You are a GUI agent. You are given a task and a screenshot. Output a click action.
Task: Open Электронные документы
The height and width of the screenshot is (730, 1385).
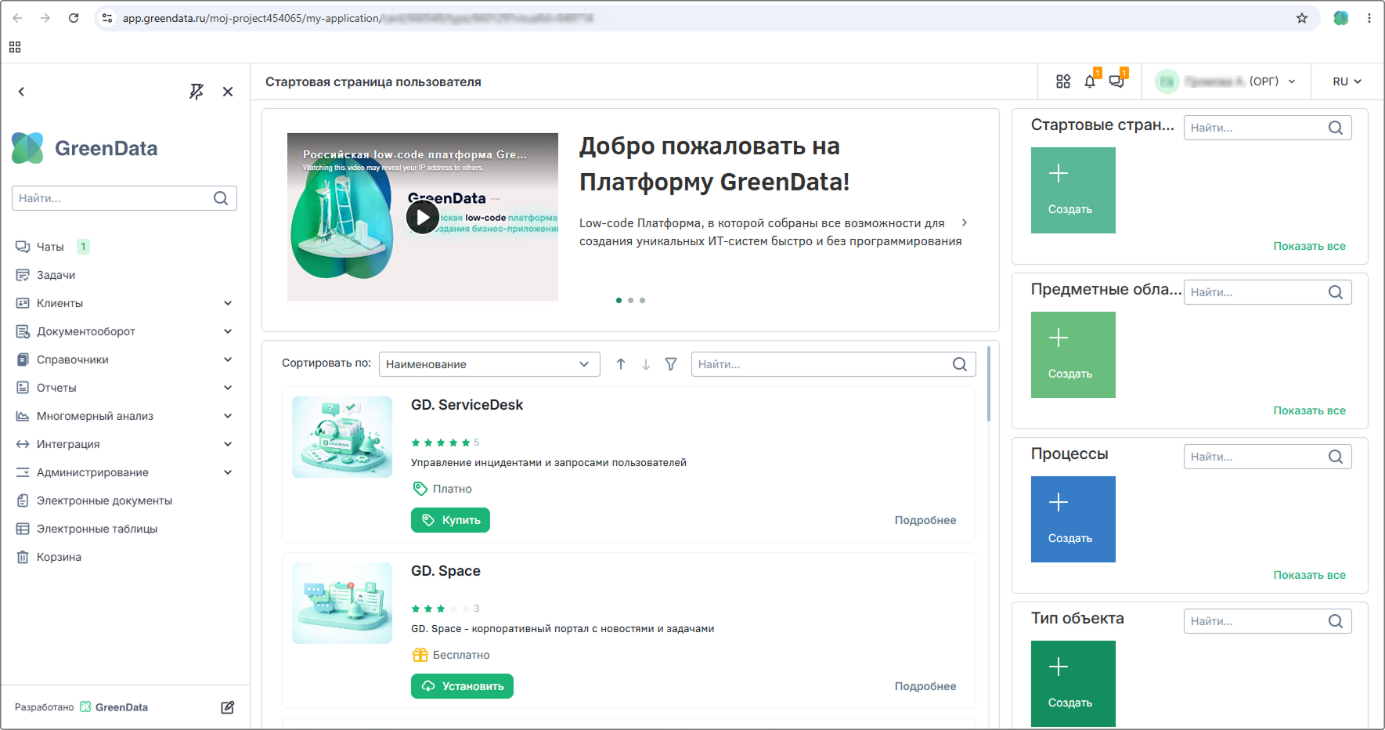click(104, 501)
